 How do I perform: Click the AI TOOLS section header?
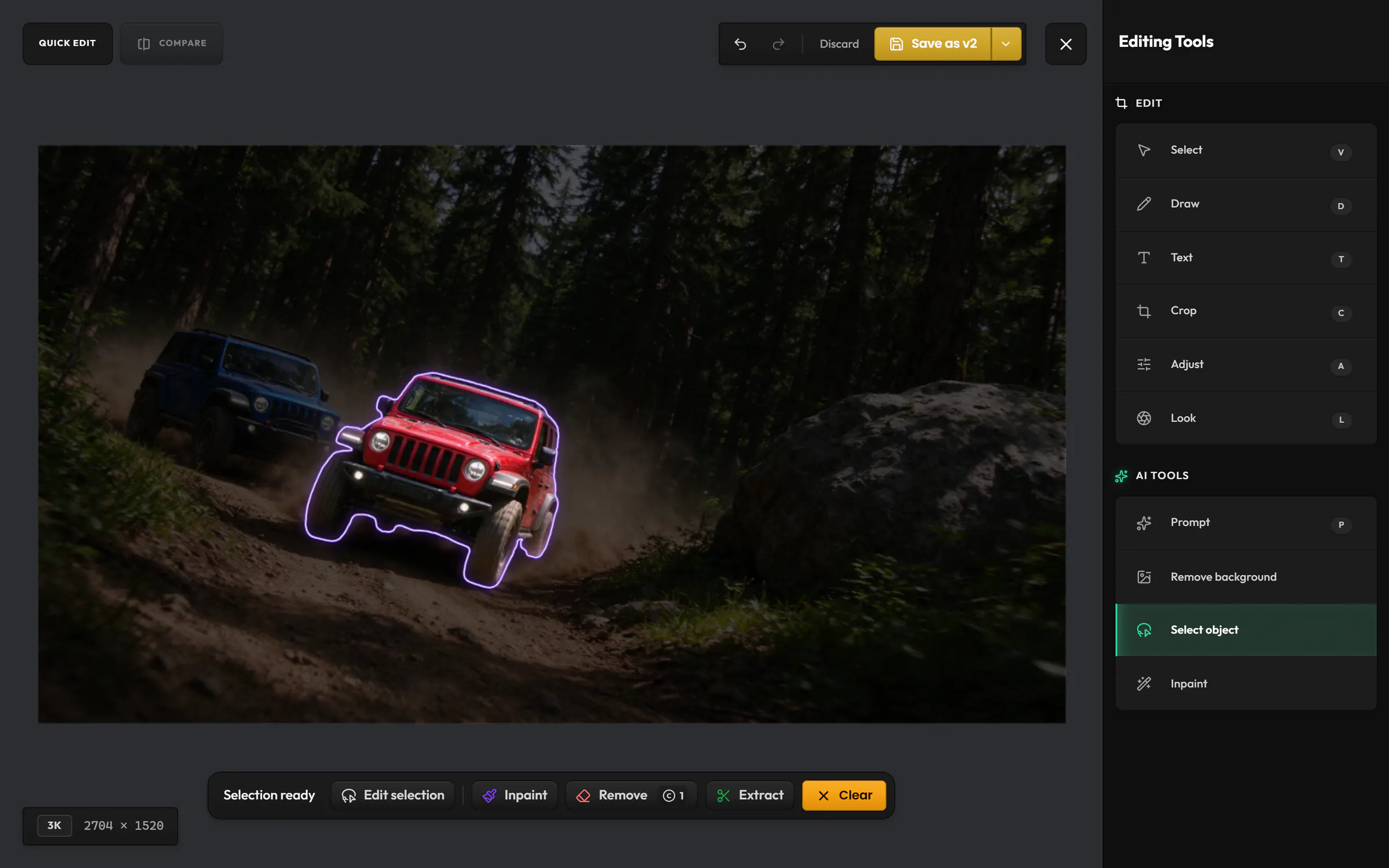tap(1152, 476)
